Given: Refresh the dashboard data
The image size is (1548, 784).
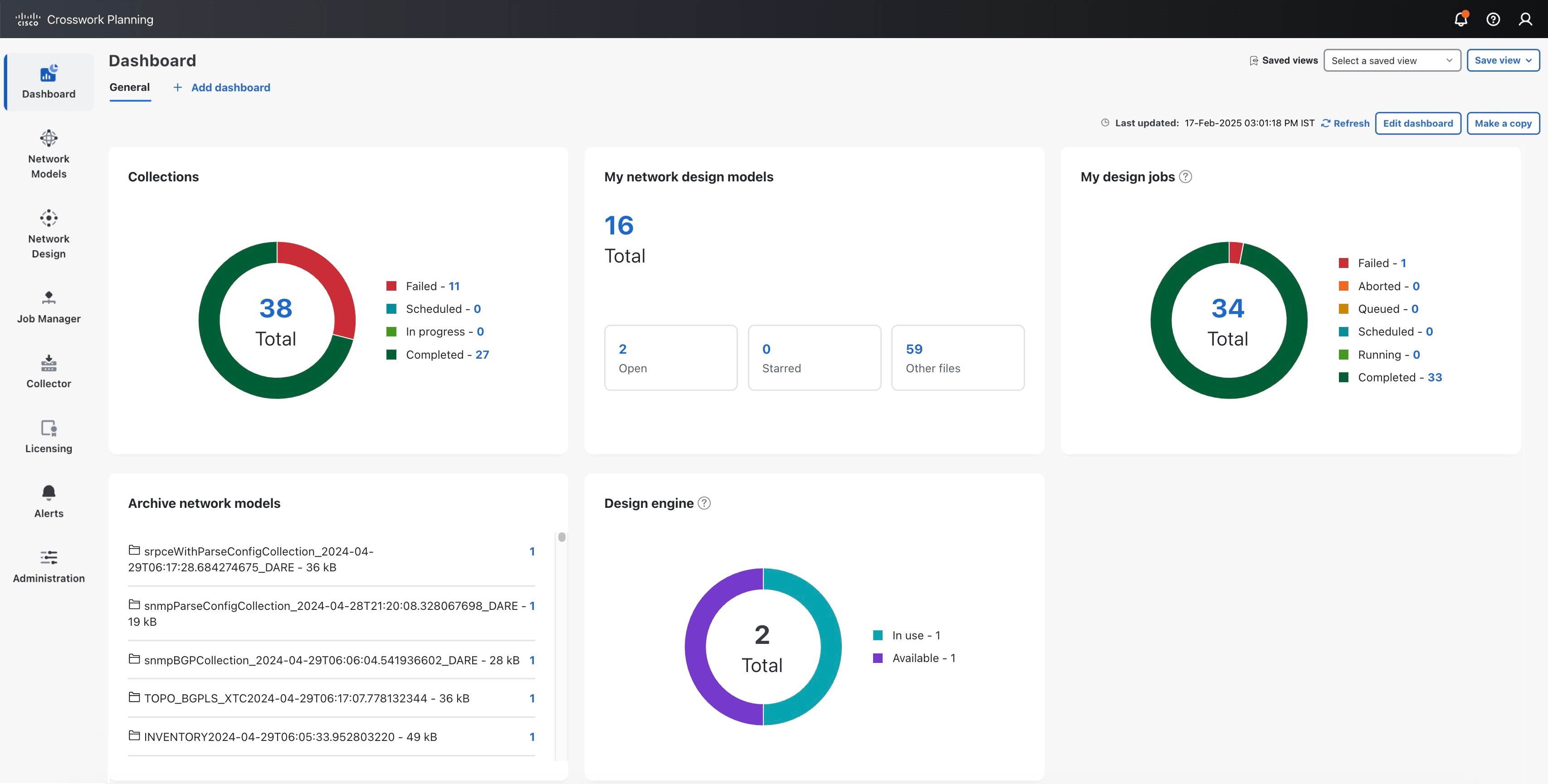Looking at the screenshot, I should [1346, 123].
